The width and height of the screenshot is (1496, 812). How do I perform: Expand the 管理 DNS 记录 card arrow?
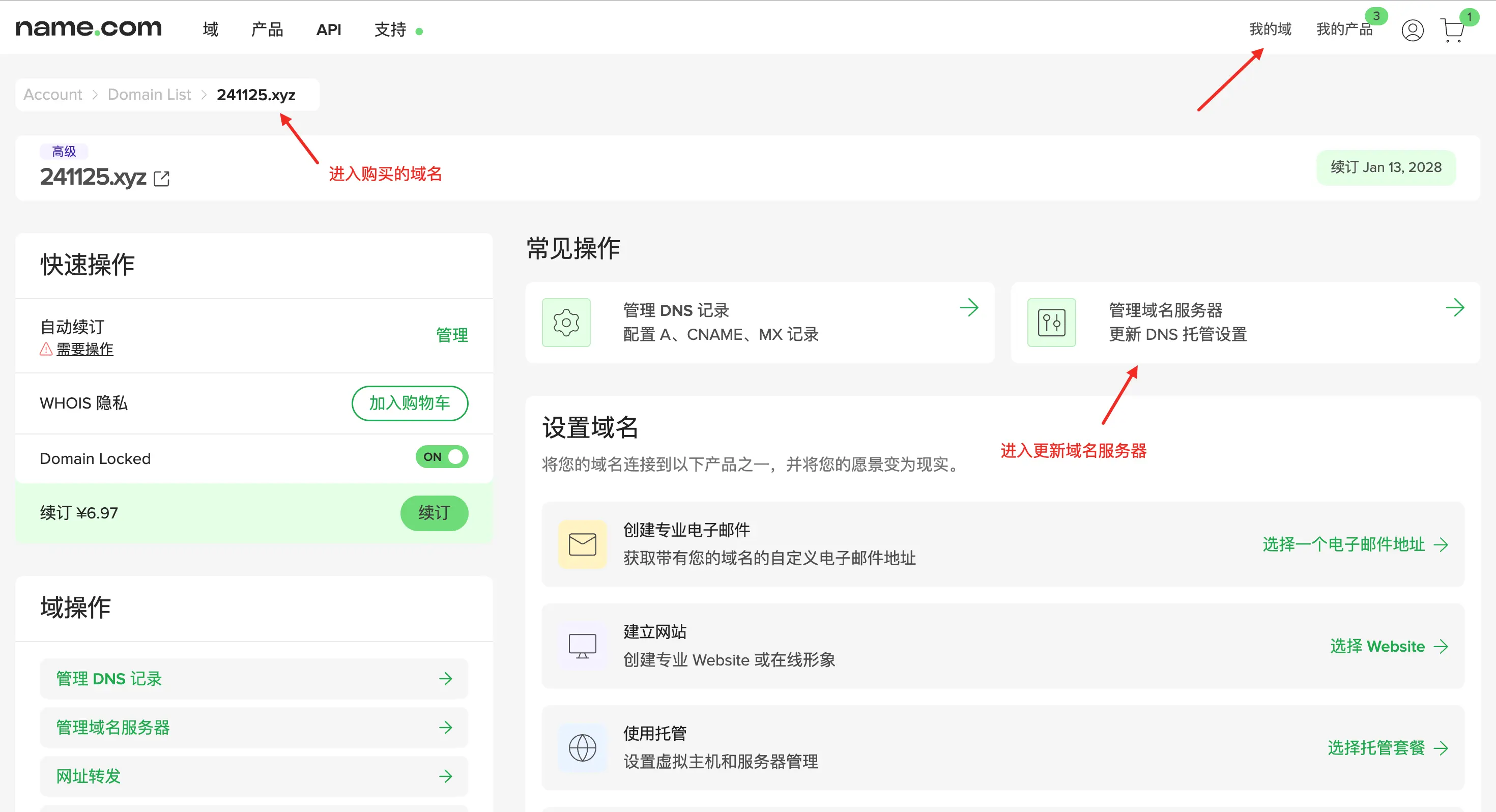point(969,308)
